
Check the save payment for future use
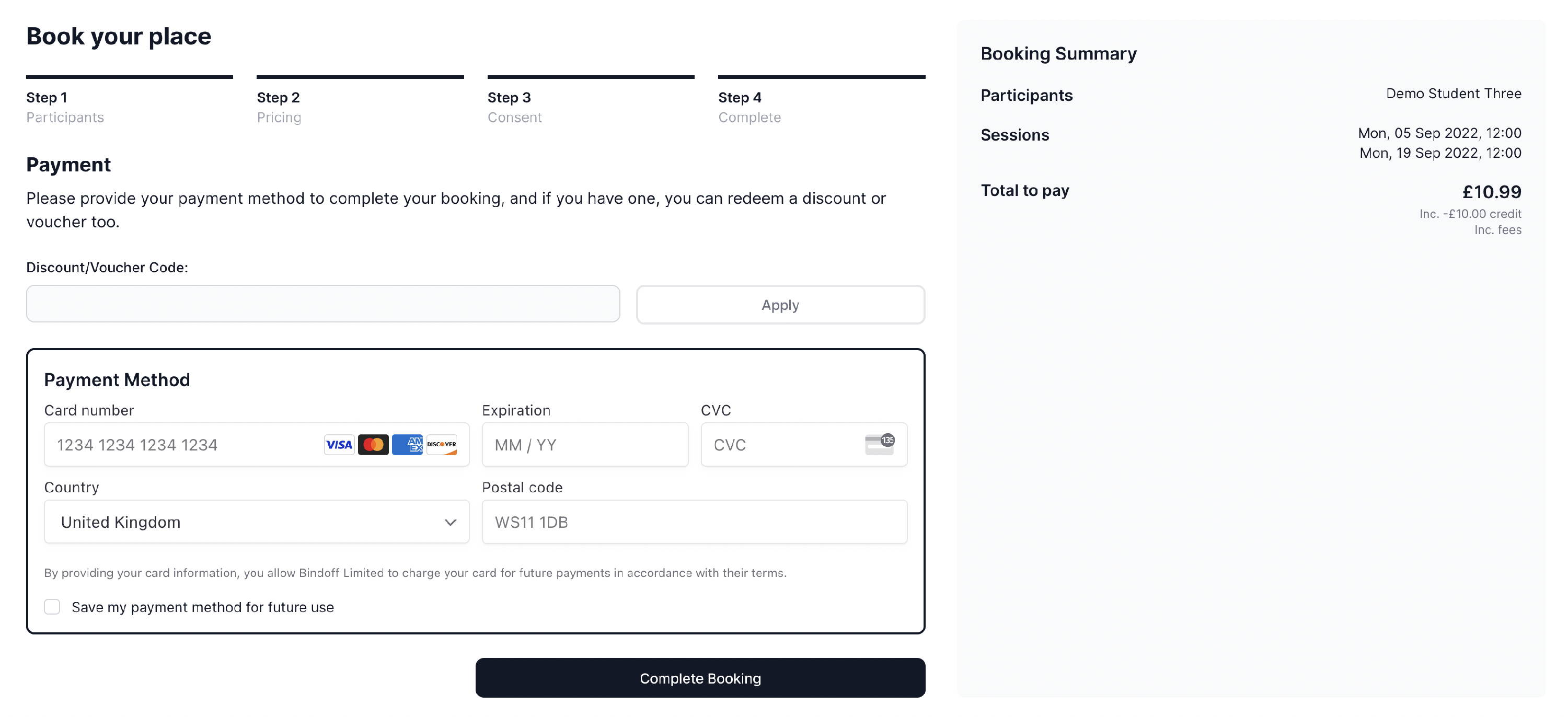pyautogui.click(x=52, y=606)
